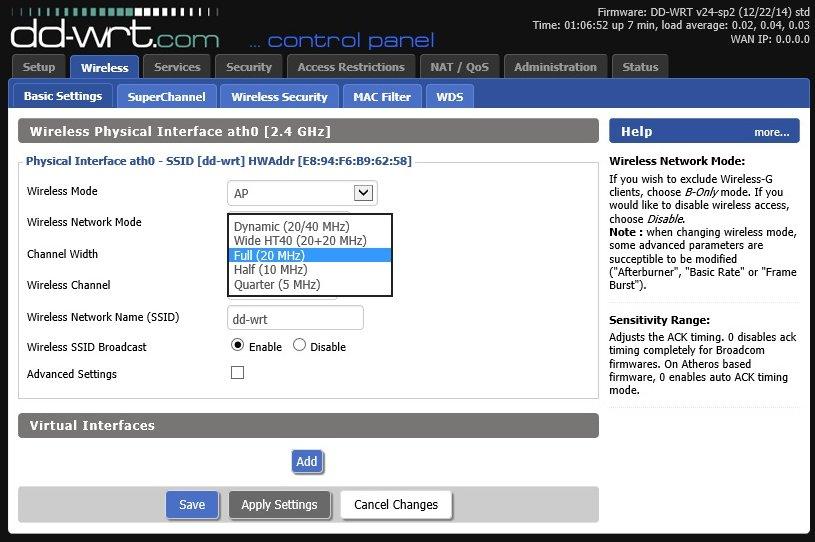Add a virtual interface
Screen dimensions: 815x542
(307, 461)
